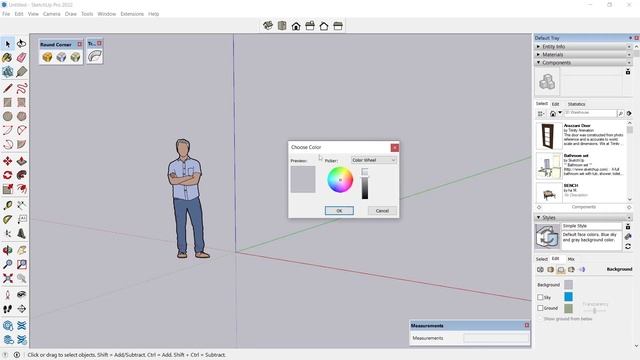Image resolution: width=640 pixels, height=360 pixels.
Task: Click the Simple Style name field
Action: (x=591, y=226)
